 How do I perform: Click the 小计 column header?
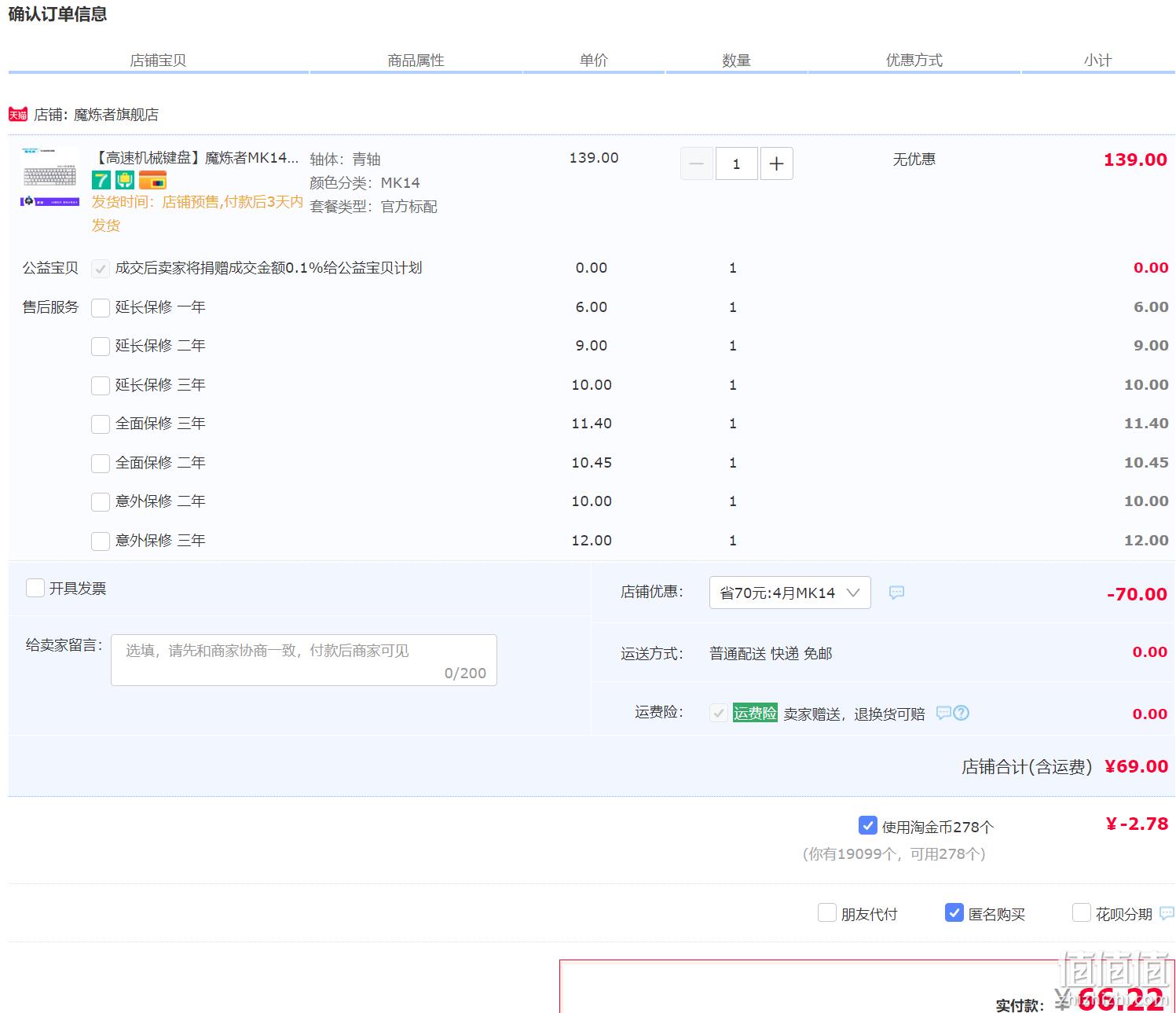point(1098,61)
